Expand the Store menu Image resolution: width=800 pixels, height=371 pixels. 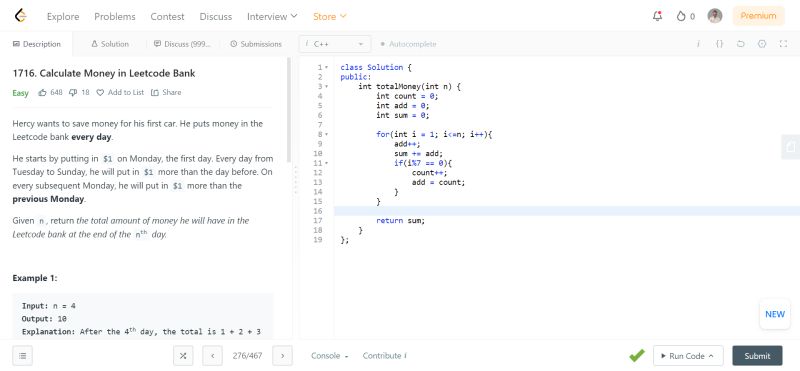330,16
